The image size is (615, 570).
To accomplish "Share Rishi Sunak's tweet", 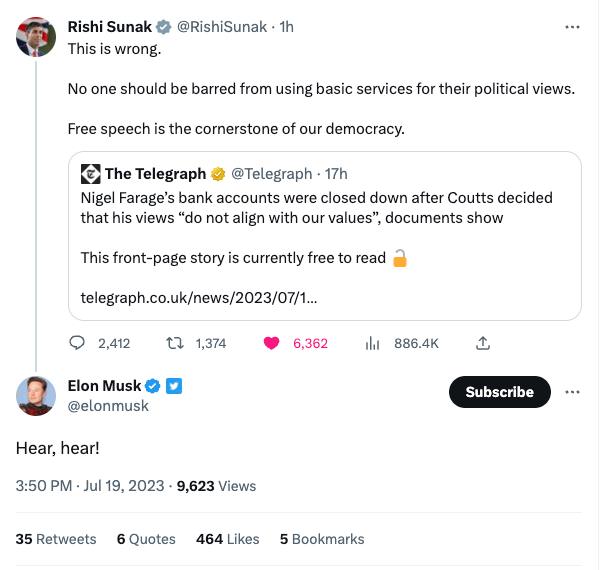I will pyautogui.click(x=482, y=343).
